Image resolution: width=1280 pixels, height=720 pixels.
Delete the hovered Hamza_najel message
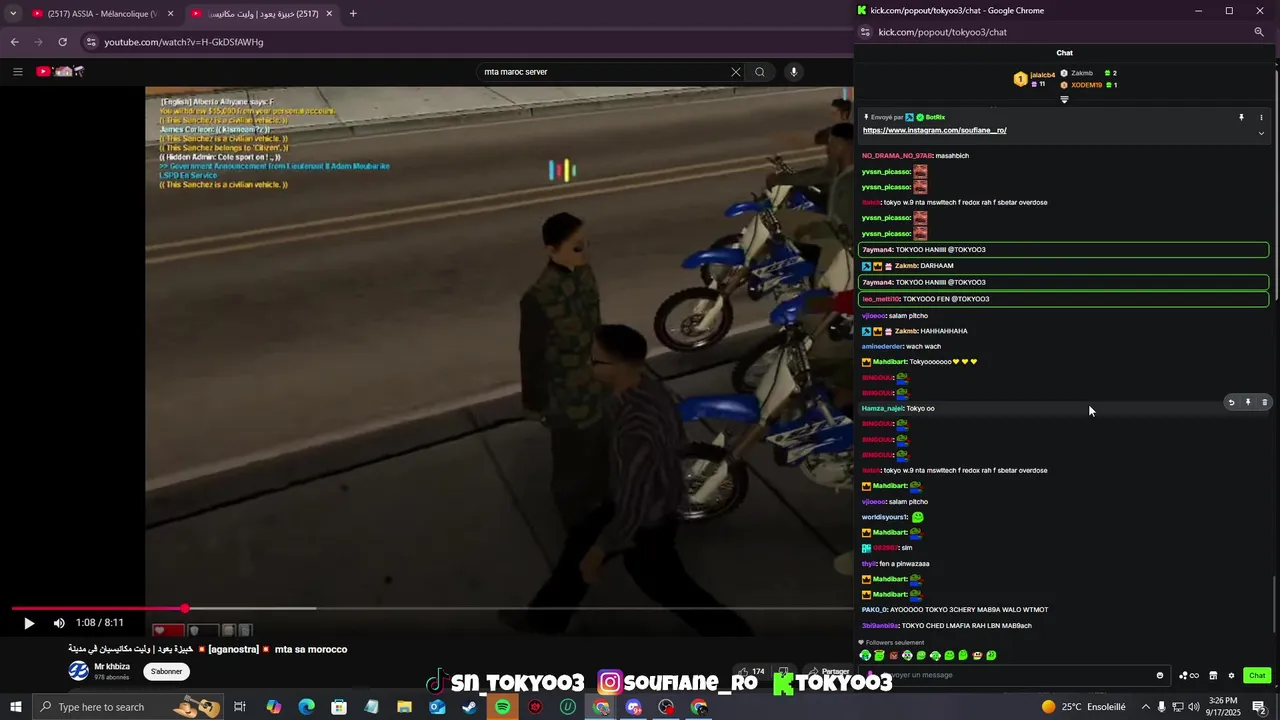1264,402
